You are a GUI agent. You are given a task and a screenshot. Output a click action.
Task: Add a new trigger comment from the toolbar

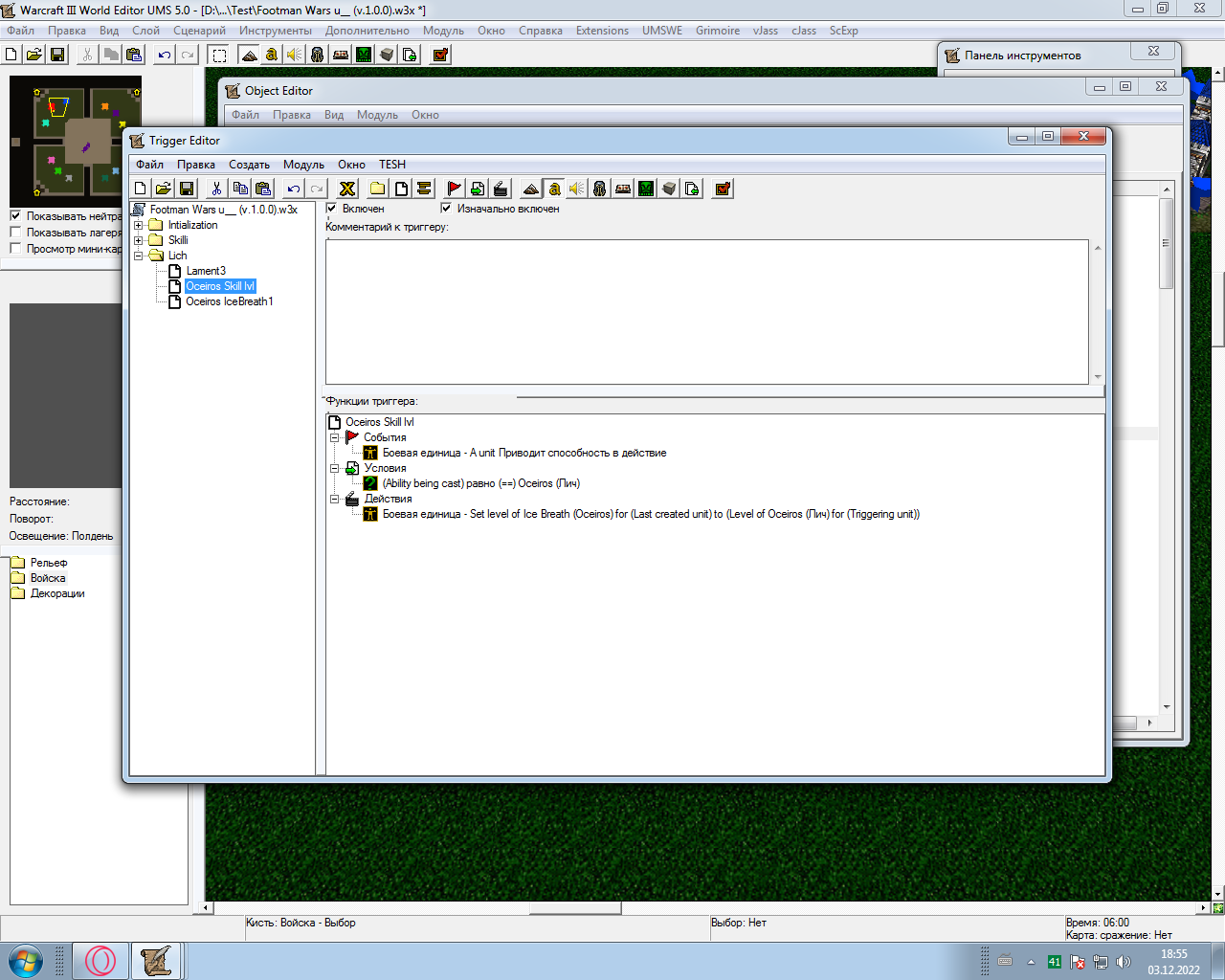click(424, 189)
